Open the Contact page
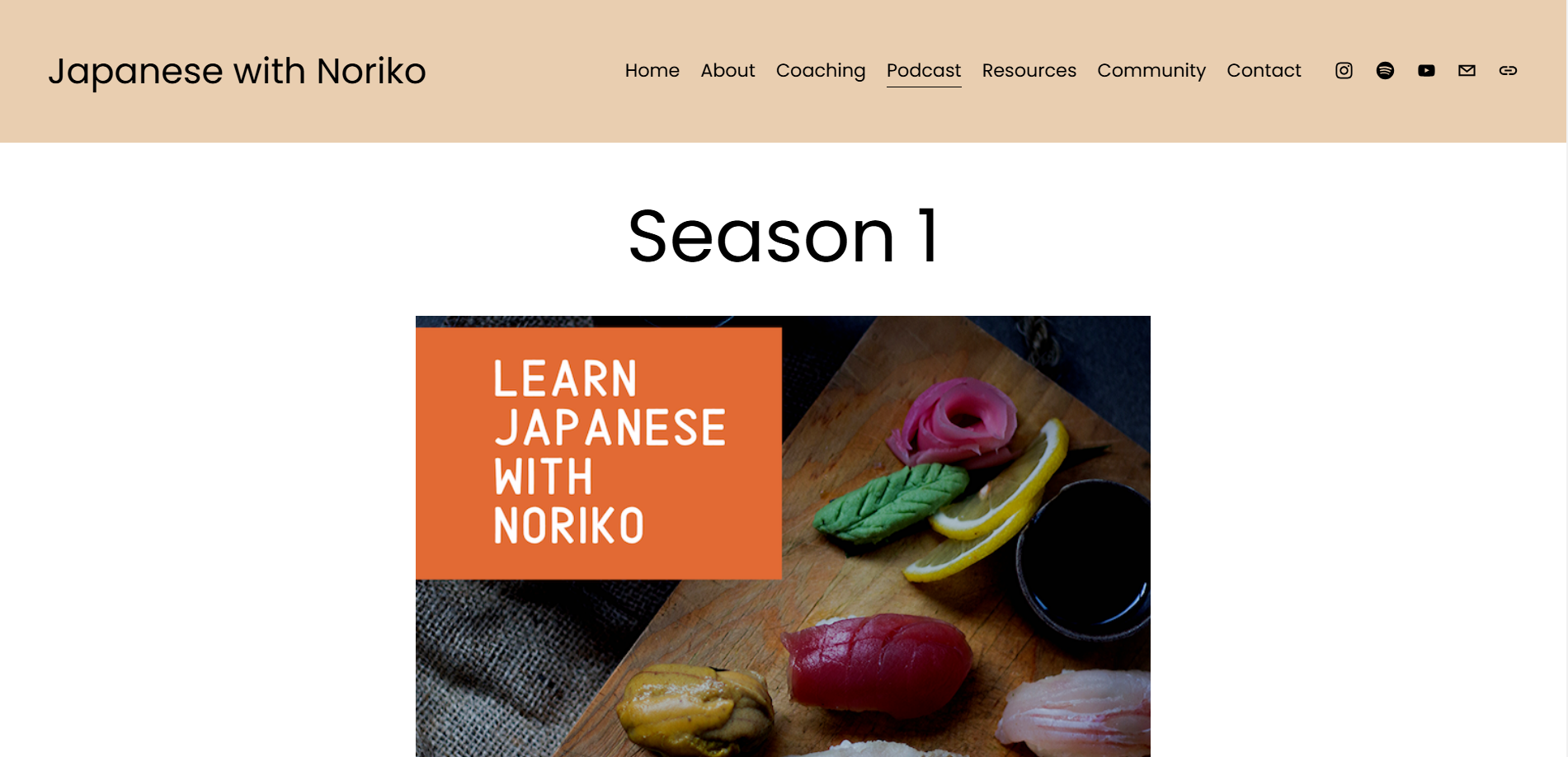Viewport: 1568px width, 757px height. point(1264,71)
